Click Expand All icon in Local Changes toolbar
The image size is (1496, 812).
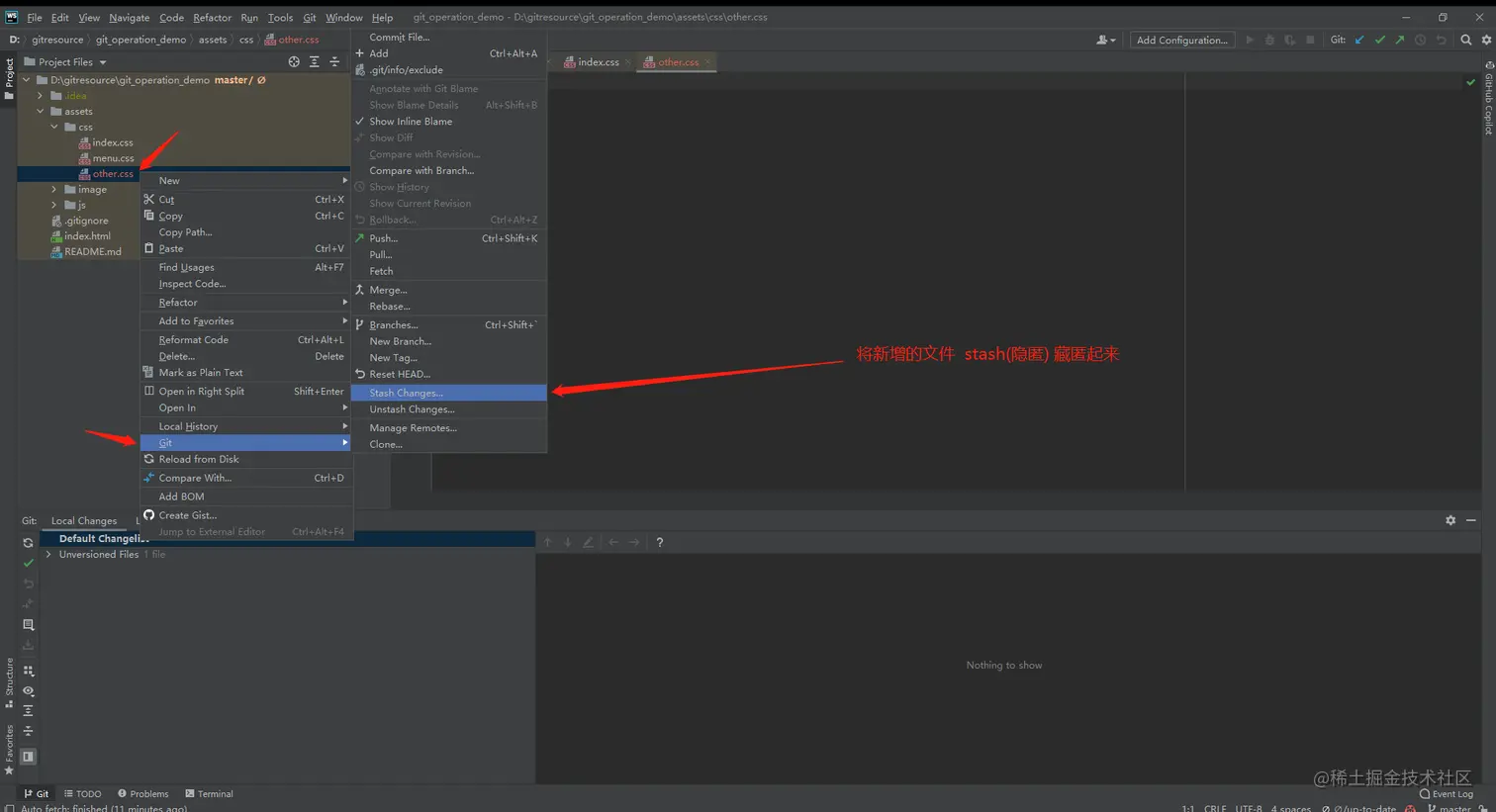[28, 711]
